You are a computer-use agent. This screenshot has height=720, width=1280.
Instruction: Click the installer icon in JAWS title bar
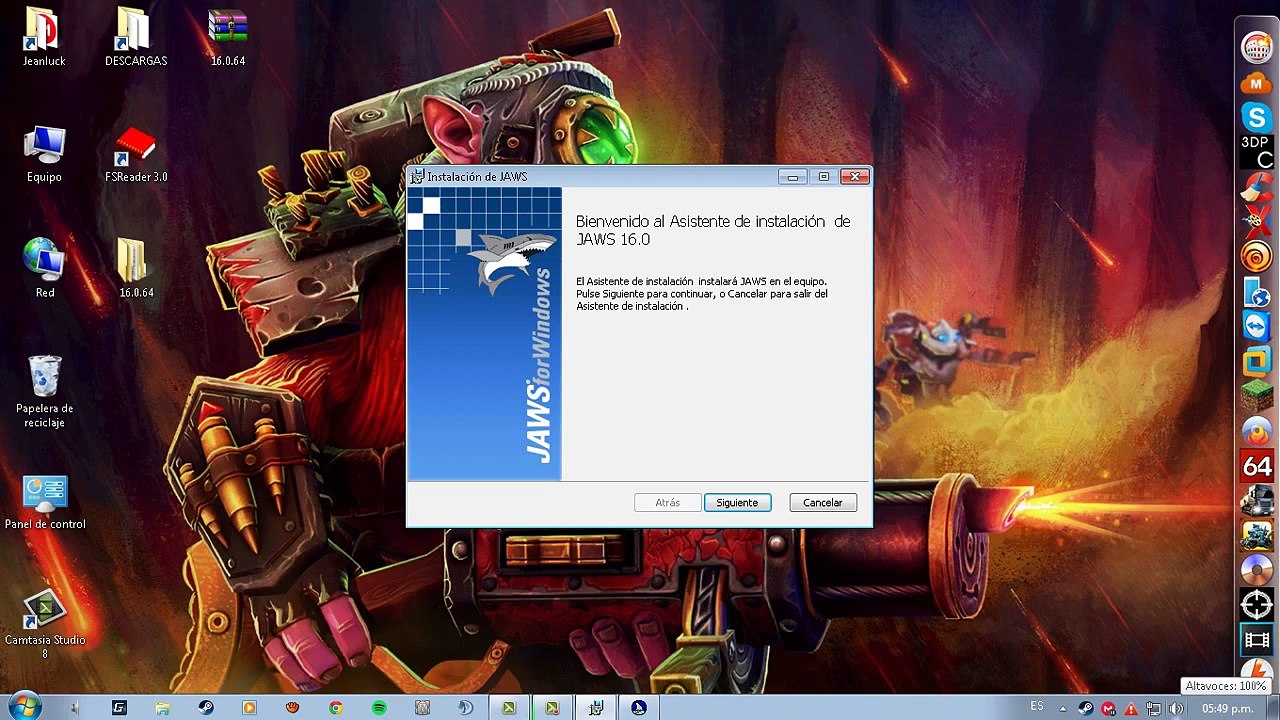417,177
